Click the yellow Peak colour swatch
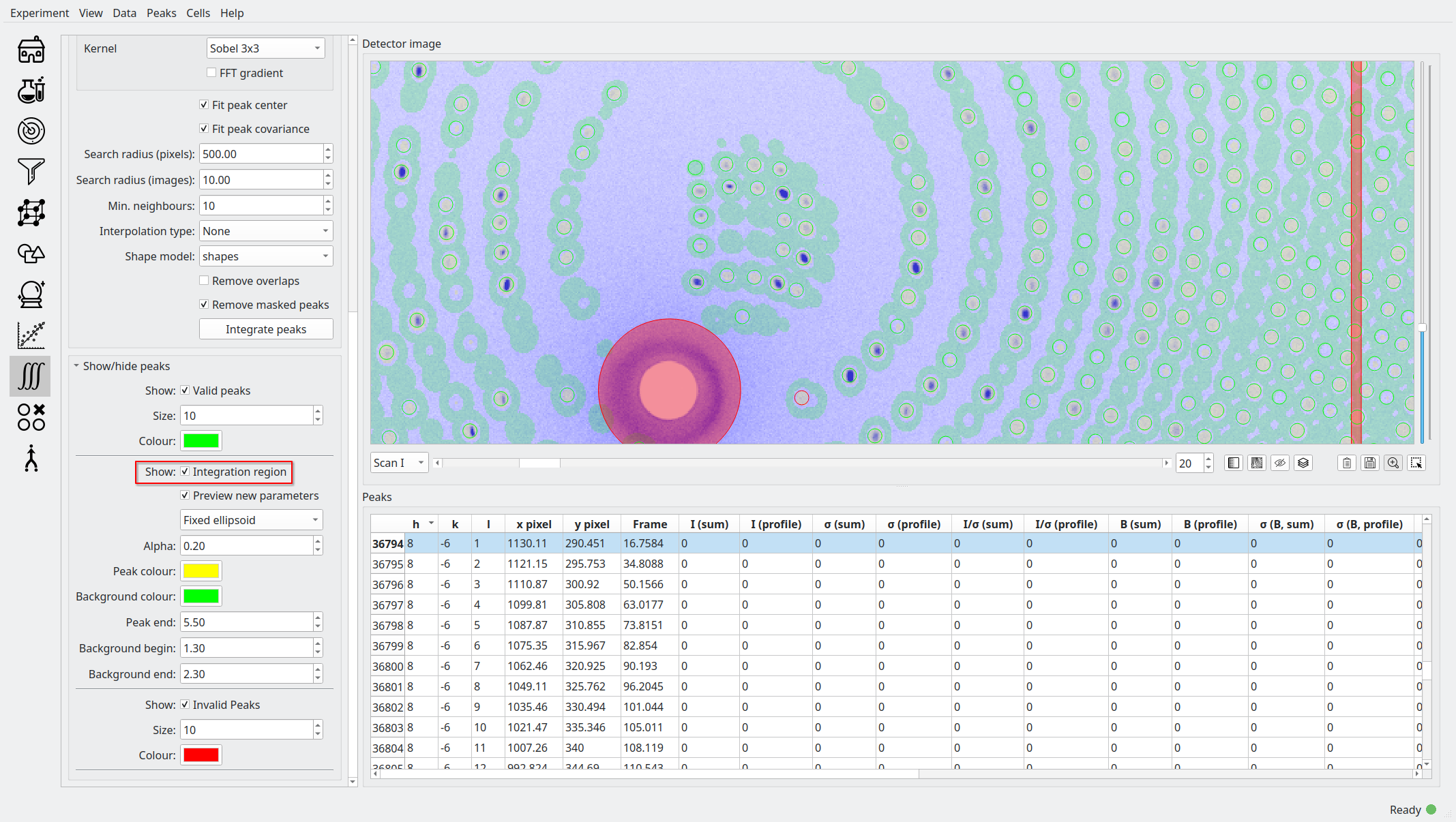The height and width of the screenshot is (822, 1456). pyautogui.click(x=200, y=571)
